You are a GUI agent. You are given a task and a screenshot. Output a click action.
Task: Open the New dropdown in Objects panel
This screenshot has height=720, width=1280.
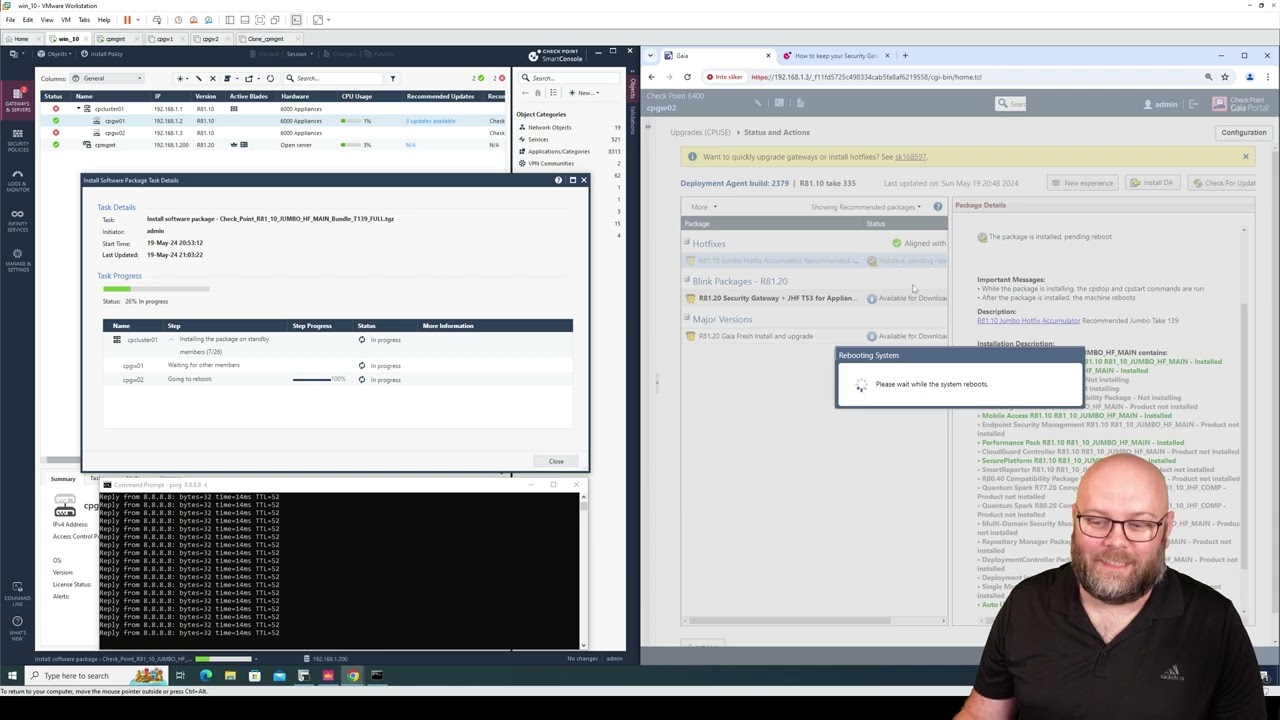[584, 93]
